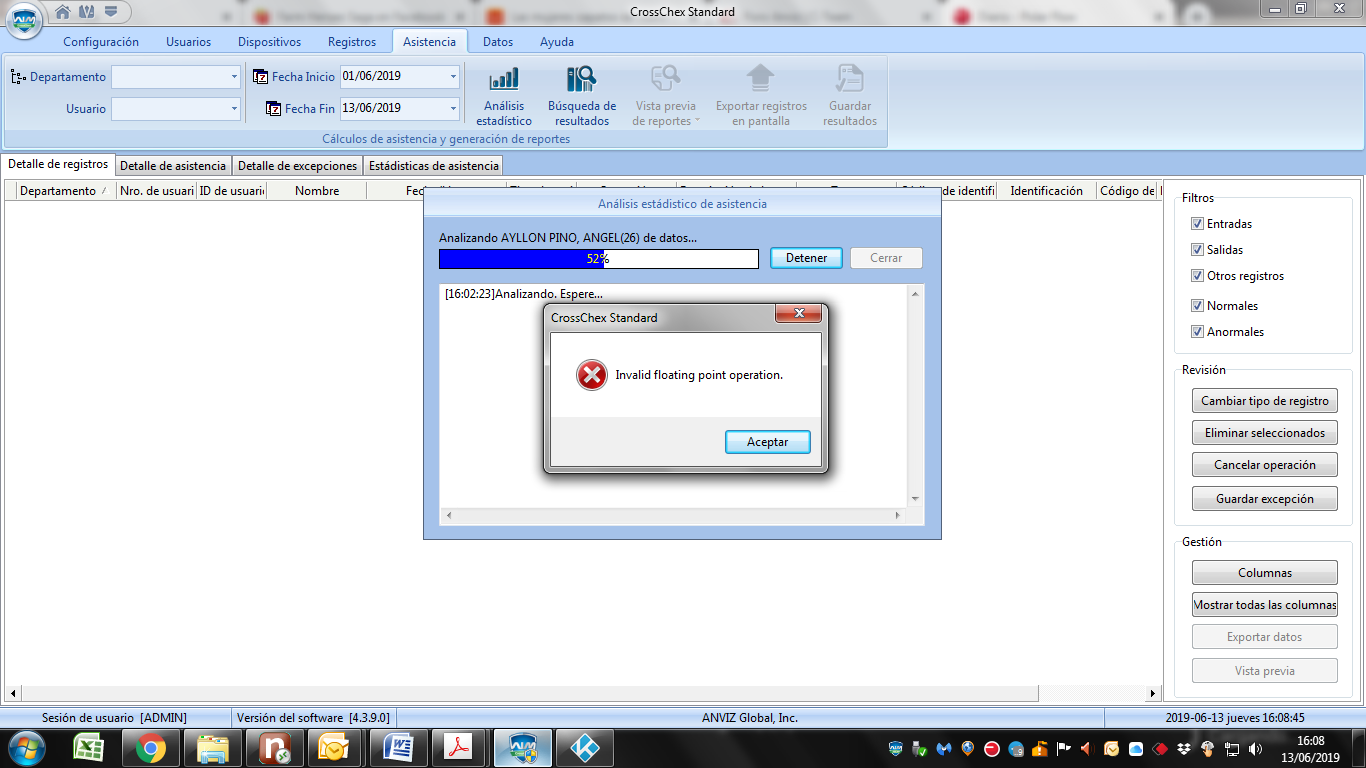This screenshot has width=1366, height=768.
Task: Toggle the Salidas filter checkbox
Action: point(1197,250)
